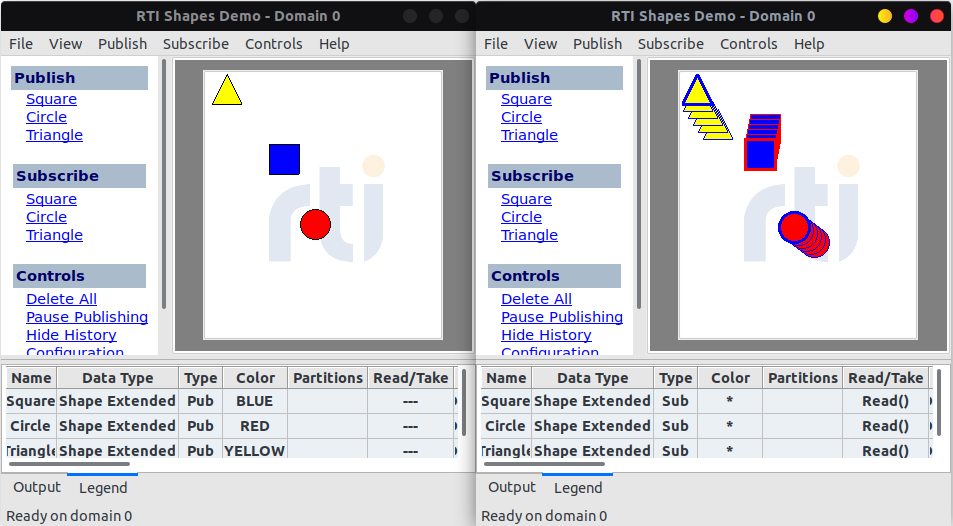Click Publish Triangle link in left window
The image size is (953, 526).
[54, 135]
